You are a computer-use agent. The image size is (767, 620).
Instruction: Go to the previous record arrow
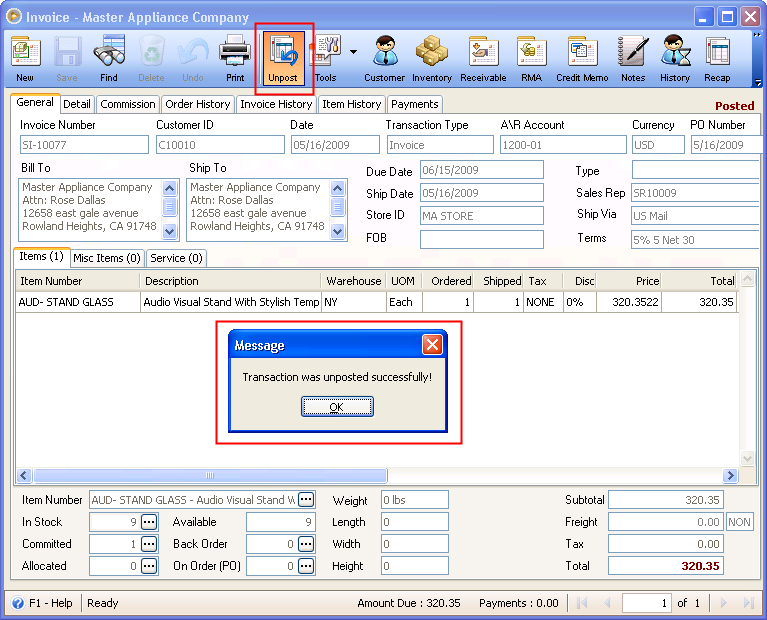(607, 603)
